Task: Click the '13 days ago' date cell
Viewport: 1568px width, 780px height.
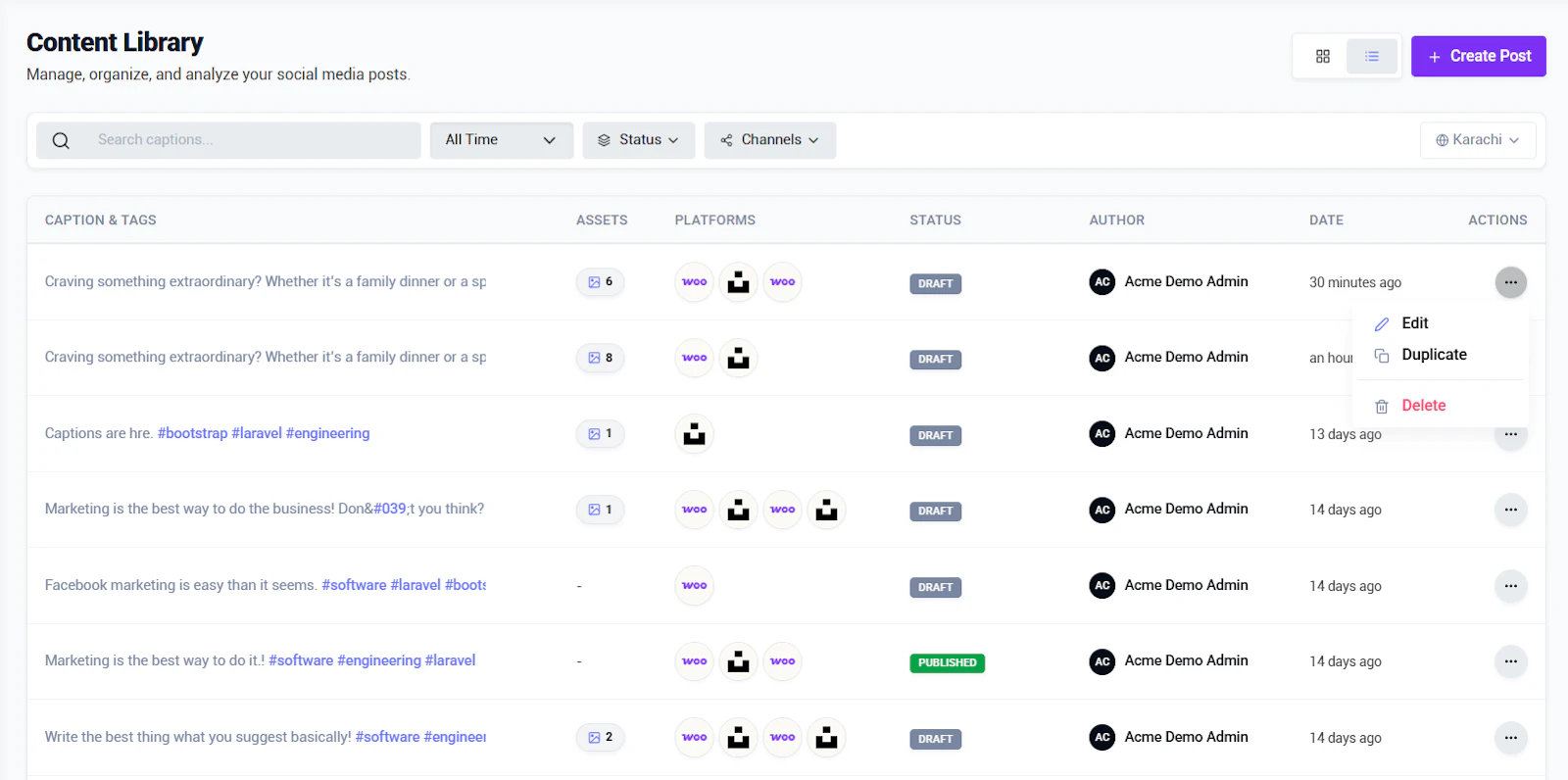Action: (x=1345, y=434)
